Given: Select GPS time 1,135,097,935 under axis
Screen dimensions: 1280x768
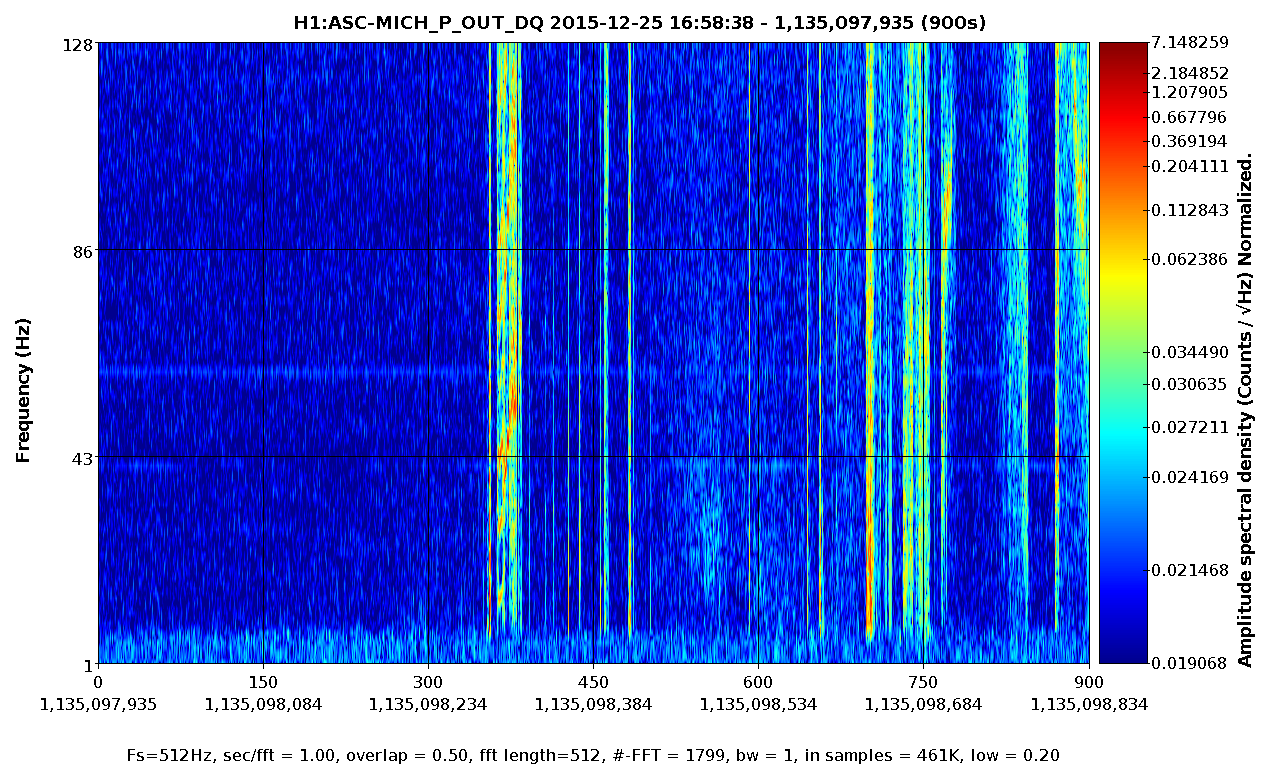Looking at the screenshot, I should [98, 704].
